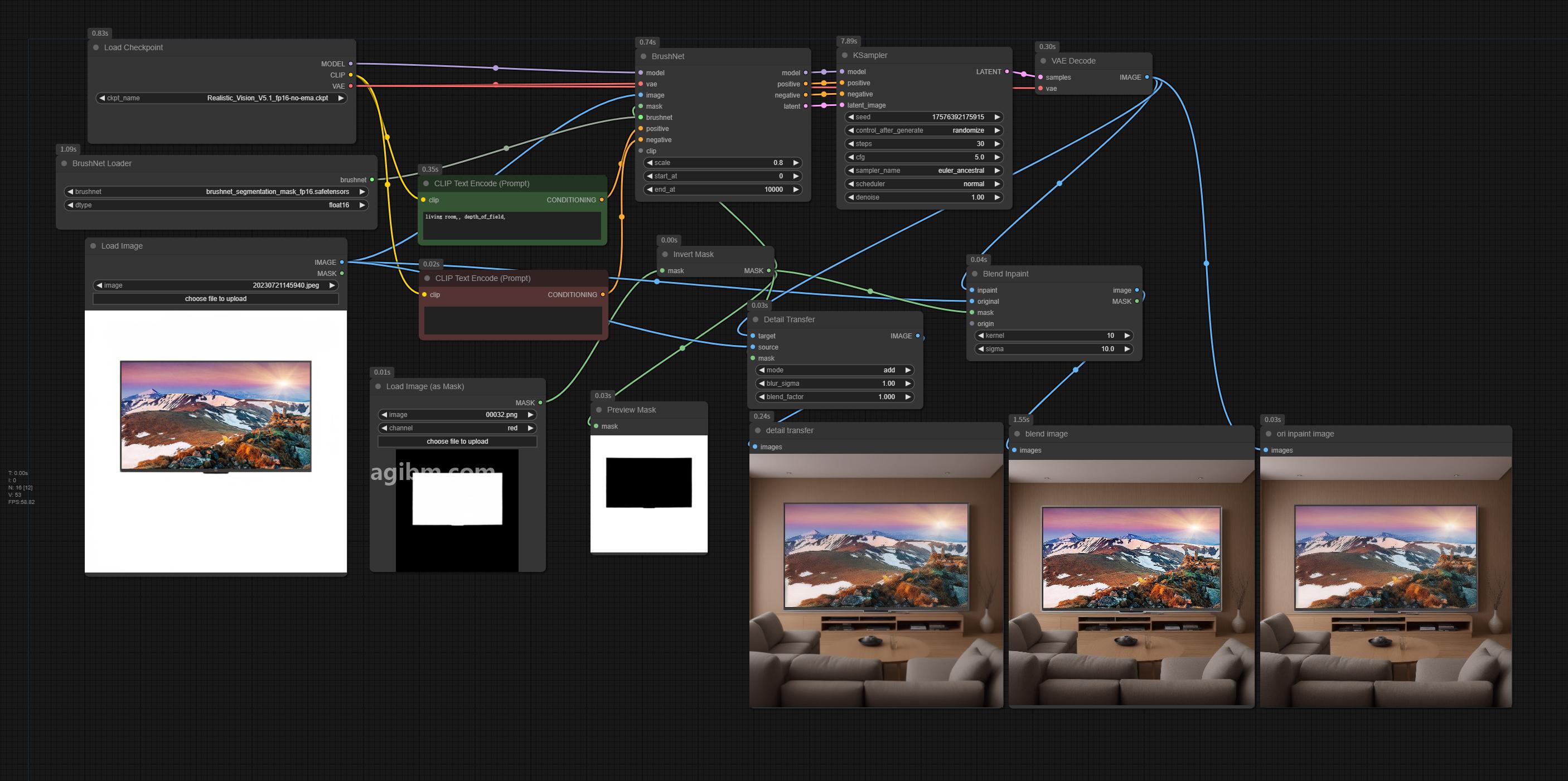Open mask image selector showing 00032.png
Viewport: 1568px width, 781px height.
[x=457, y=415]
